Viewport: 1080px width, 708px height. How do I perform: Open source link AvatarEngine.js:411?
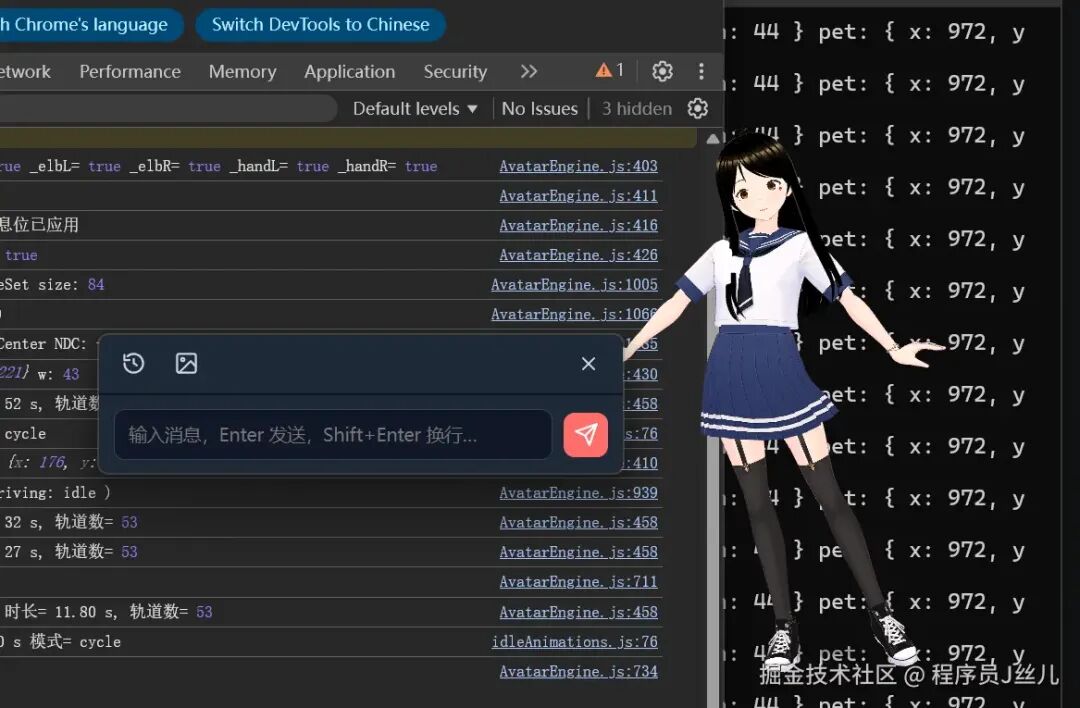(x=579, y=196)
